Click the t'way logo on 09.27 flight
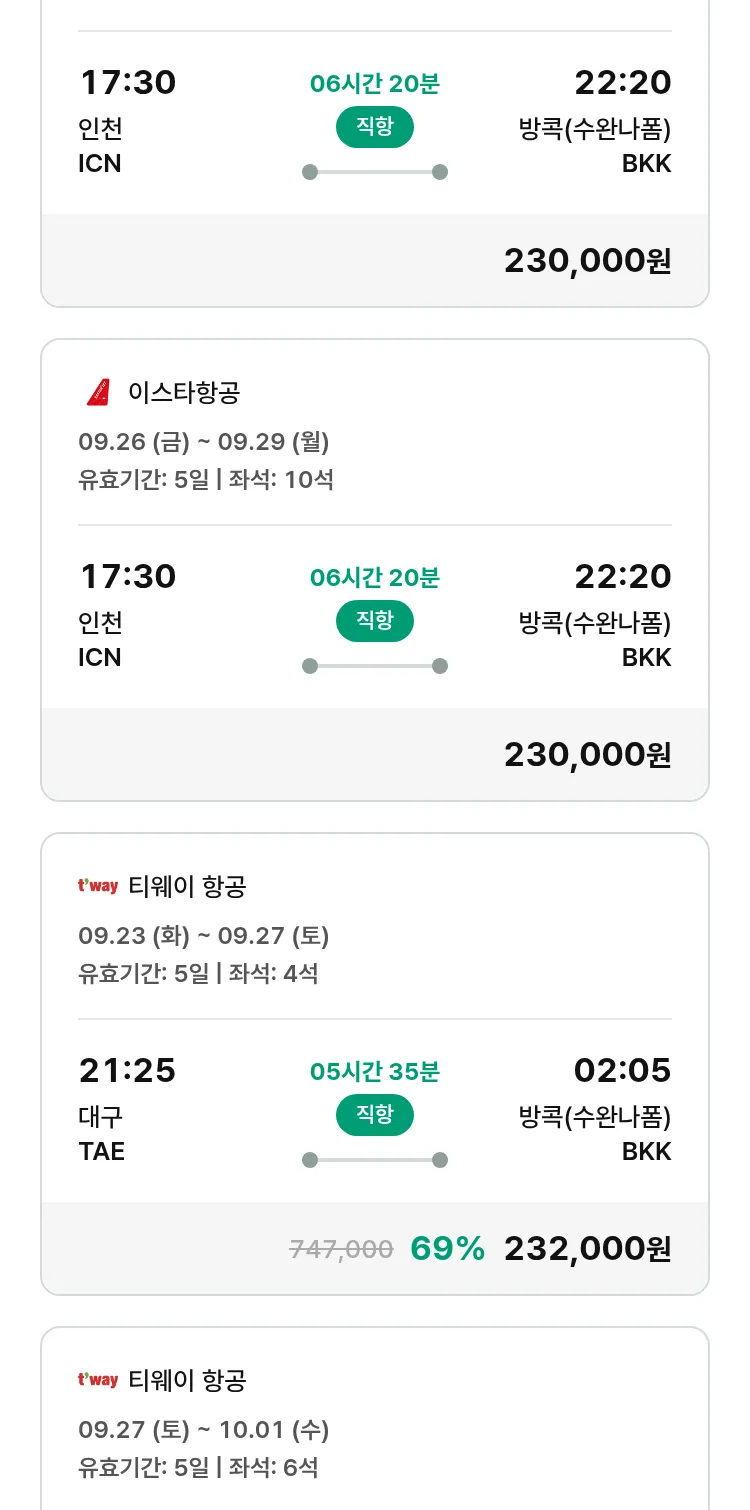 click(98, 1380)
